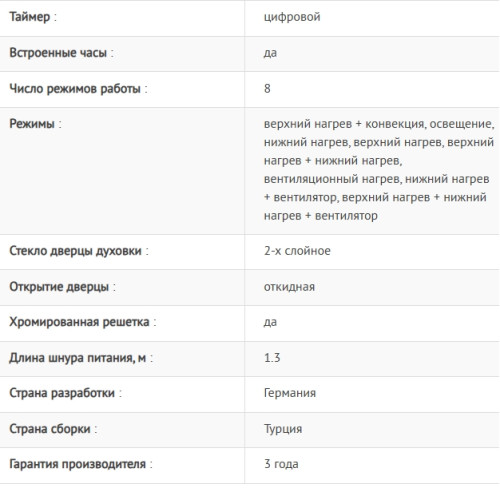Screen dimensions: 500x492
Task: Click the 'Германия' country value
Action: click(x=290, y=393)
